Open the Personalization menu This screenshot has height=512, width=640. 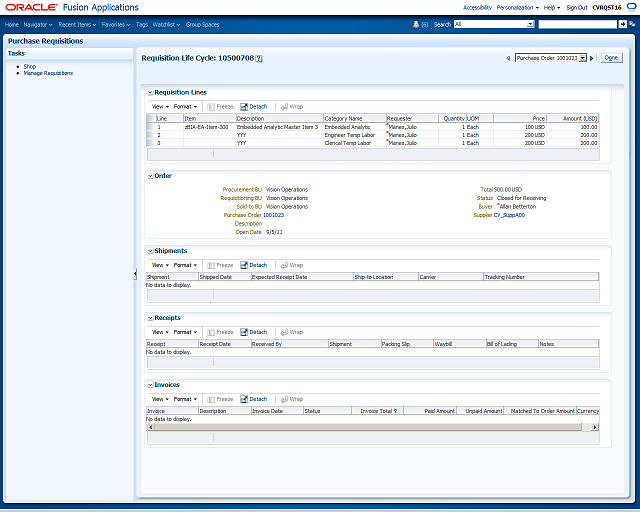pyautogui.click(x=518, y=8)
